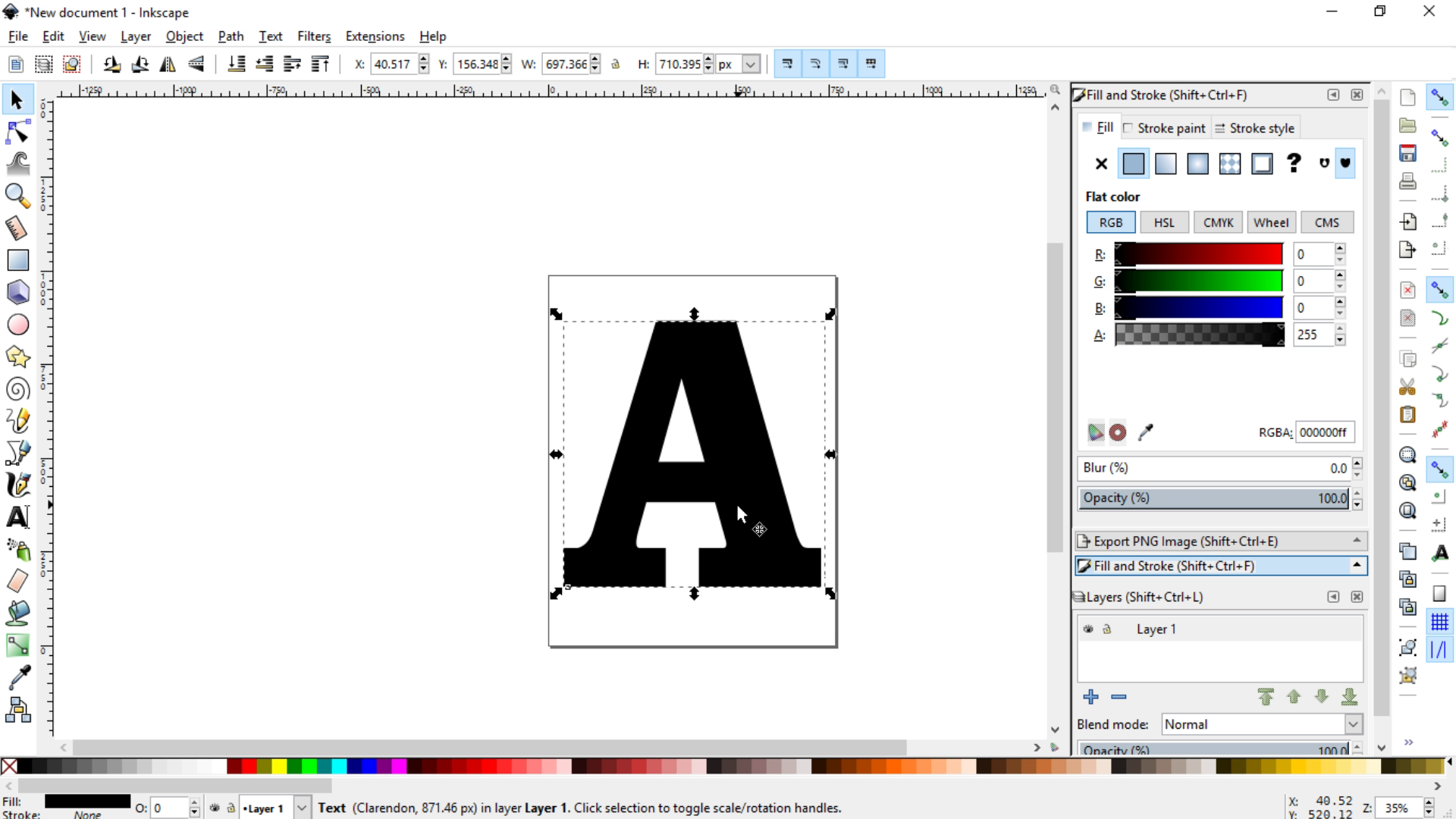Select the Eraser tool
The width and height of the screenshot is (1456, 819).
(x=17, y=582)
